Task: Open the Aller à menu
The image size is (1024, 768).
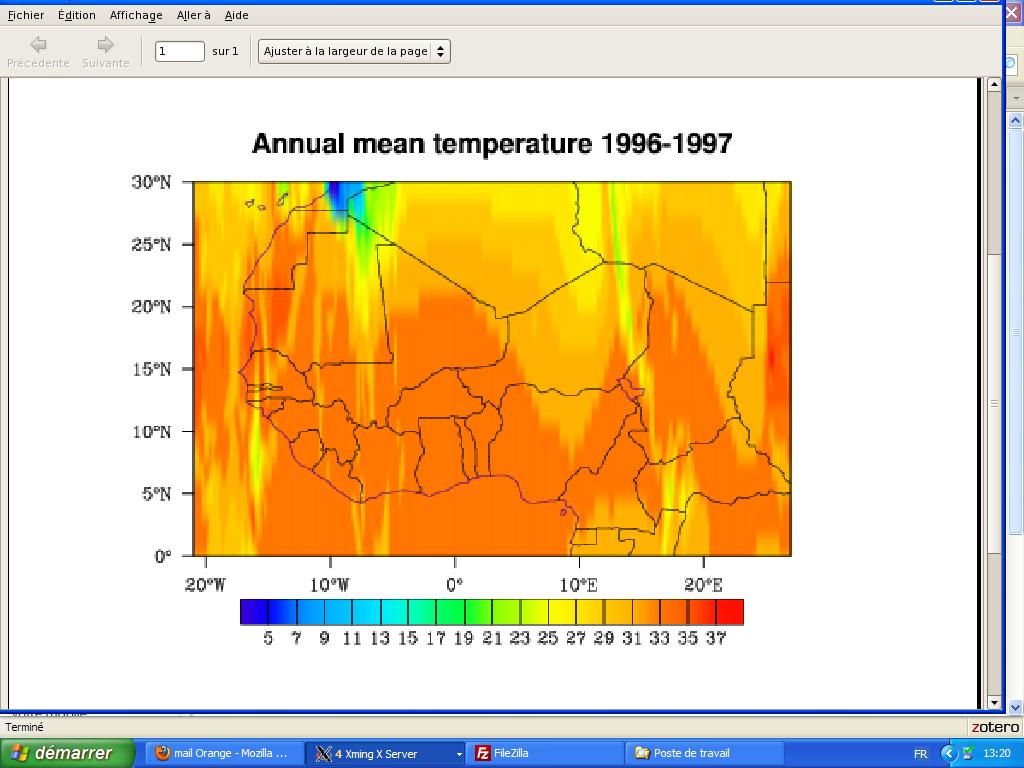Action: point(193,15)
